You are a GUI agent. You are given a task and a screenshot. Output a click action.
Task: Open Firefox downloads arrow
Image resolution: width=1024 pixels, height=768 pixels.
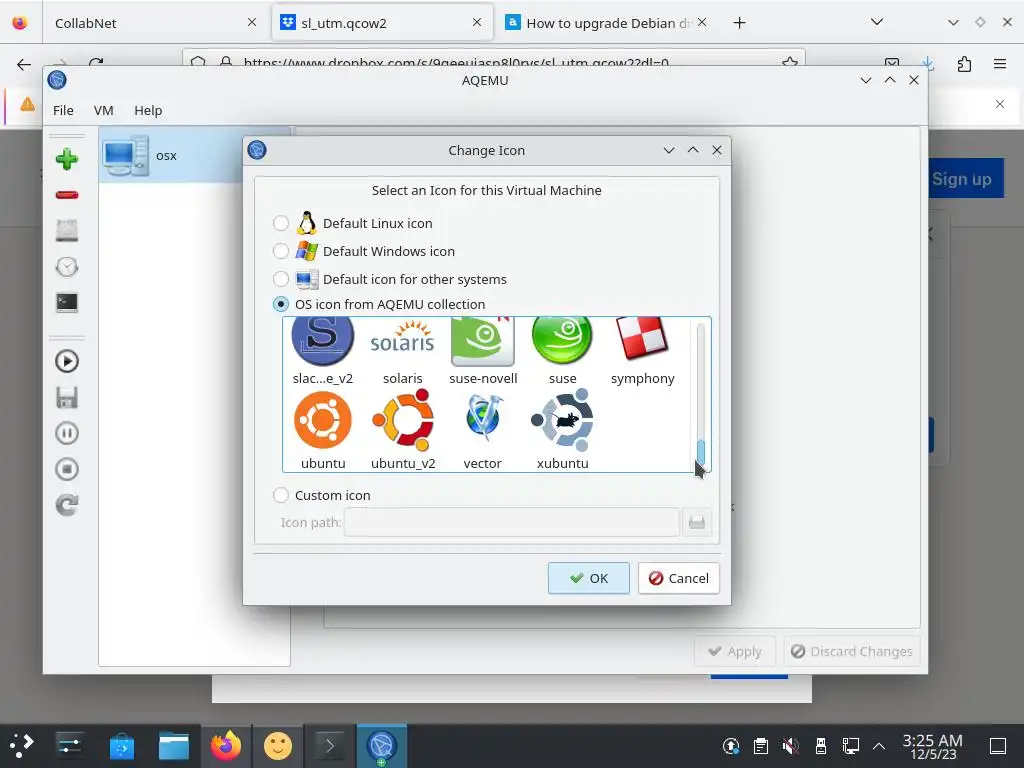click(x=928, y=64)
